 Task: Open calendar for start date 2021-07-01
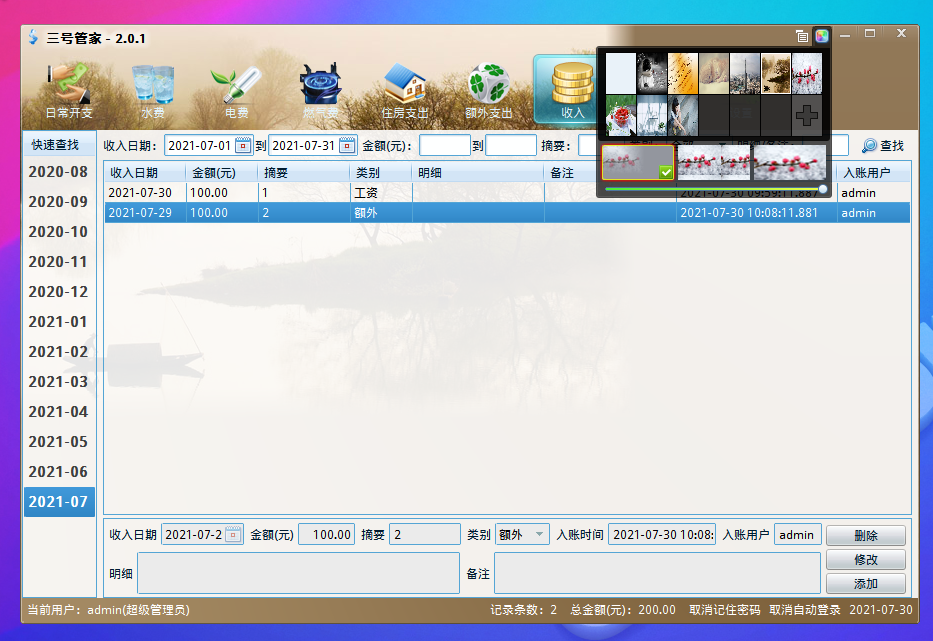coord(243,145)
